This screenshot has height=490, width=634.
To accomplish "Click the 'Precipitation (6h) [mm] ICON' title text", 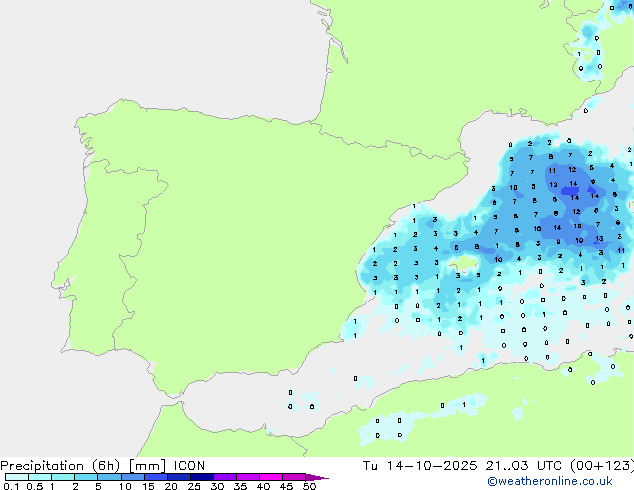I will (x=103, y=466).
